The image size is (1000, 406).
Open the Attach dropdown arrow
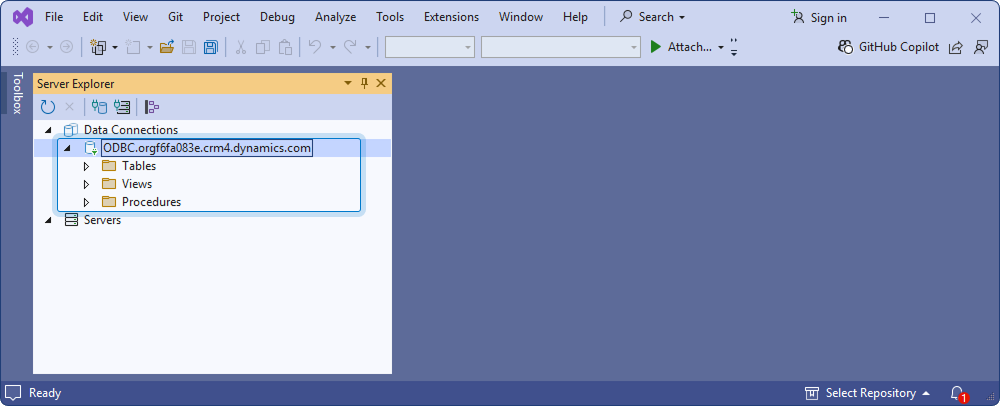[x=721, y=47]
